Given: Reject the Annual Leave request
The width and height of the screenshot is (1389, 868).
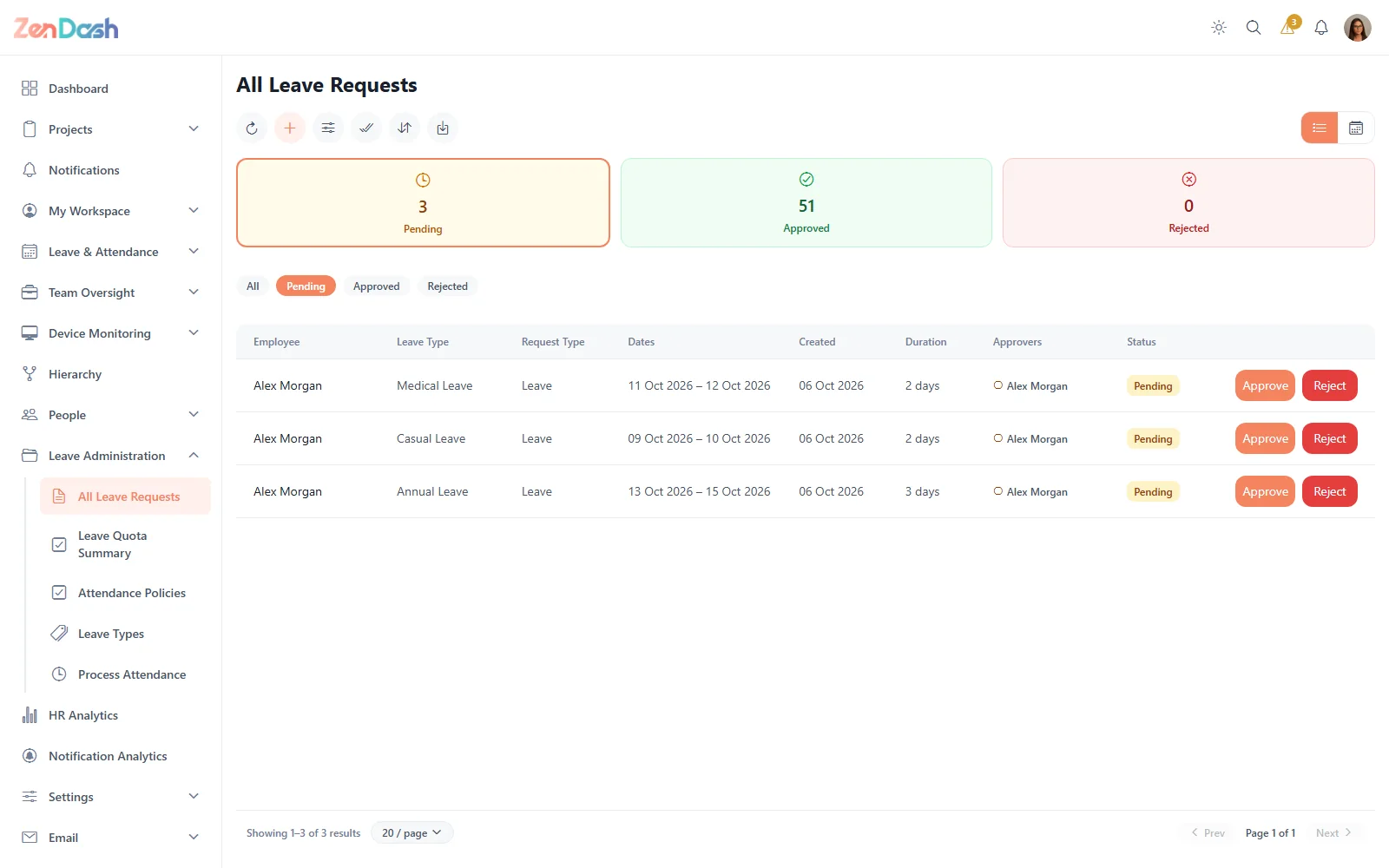Looking at the screenshot, I should coord(1329,492).
